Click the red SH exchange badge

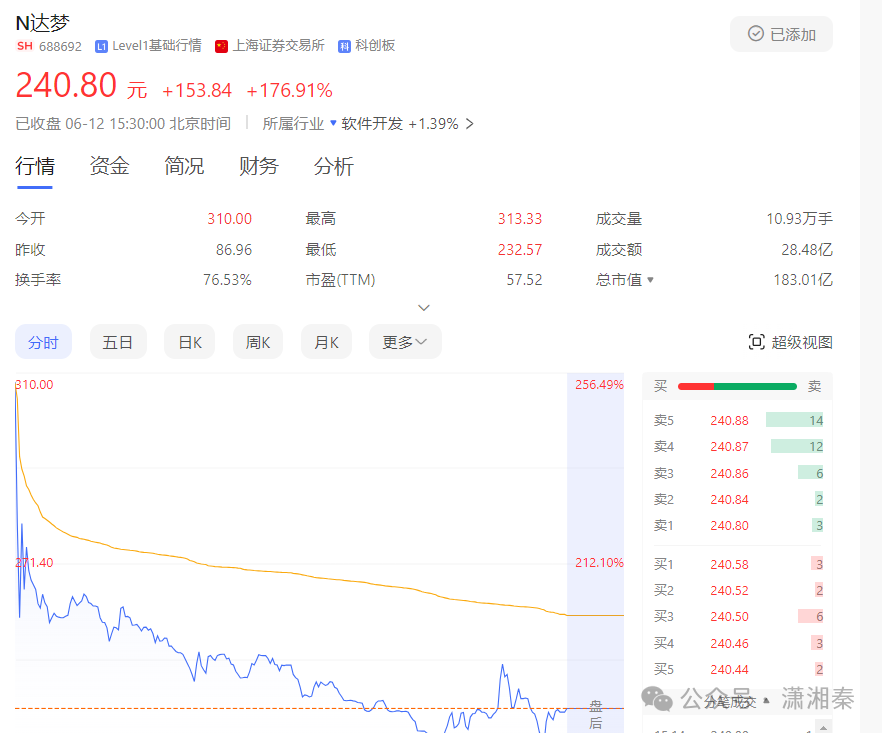24,46
